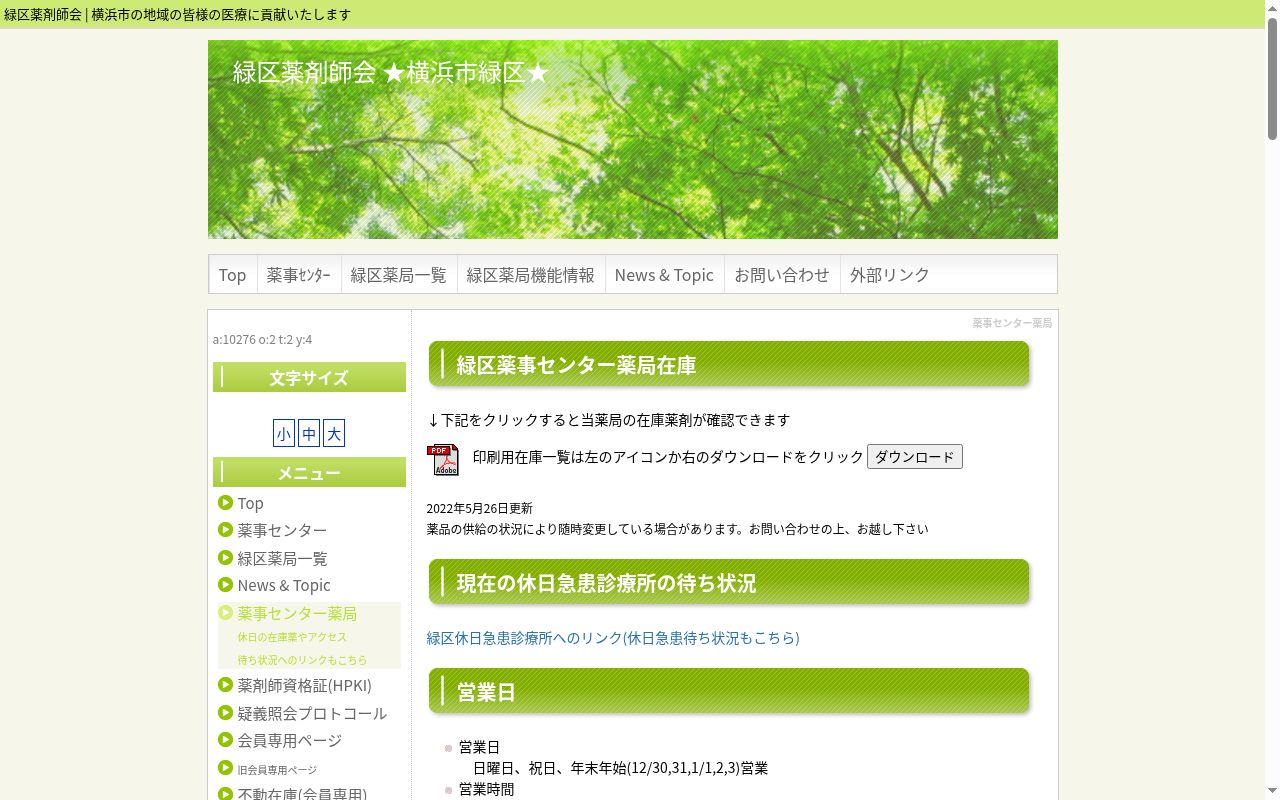Open 疑義照会プロトコール sidebar link

tap(312, 713)
